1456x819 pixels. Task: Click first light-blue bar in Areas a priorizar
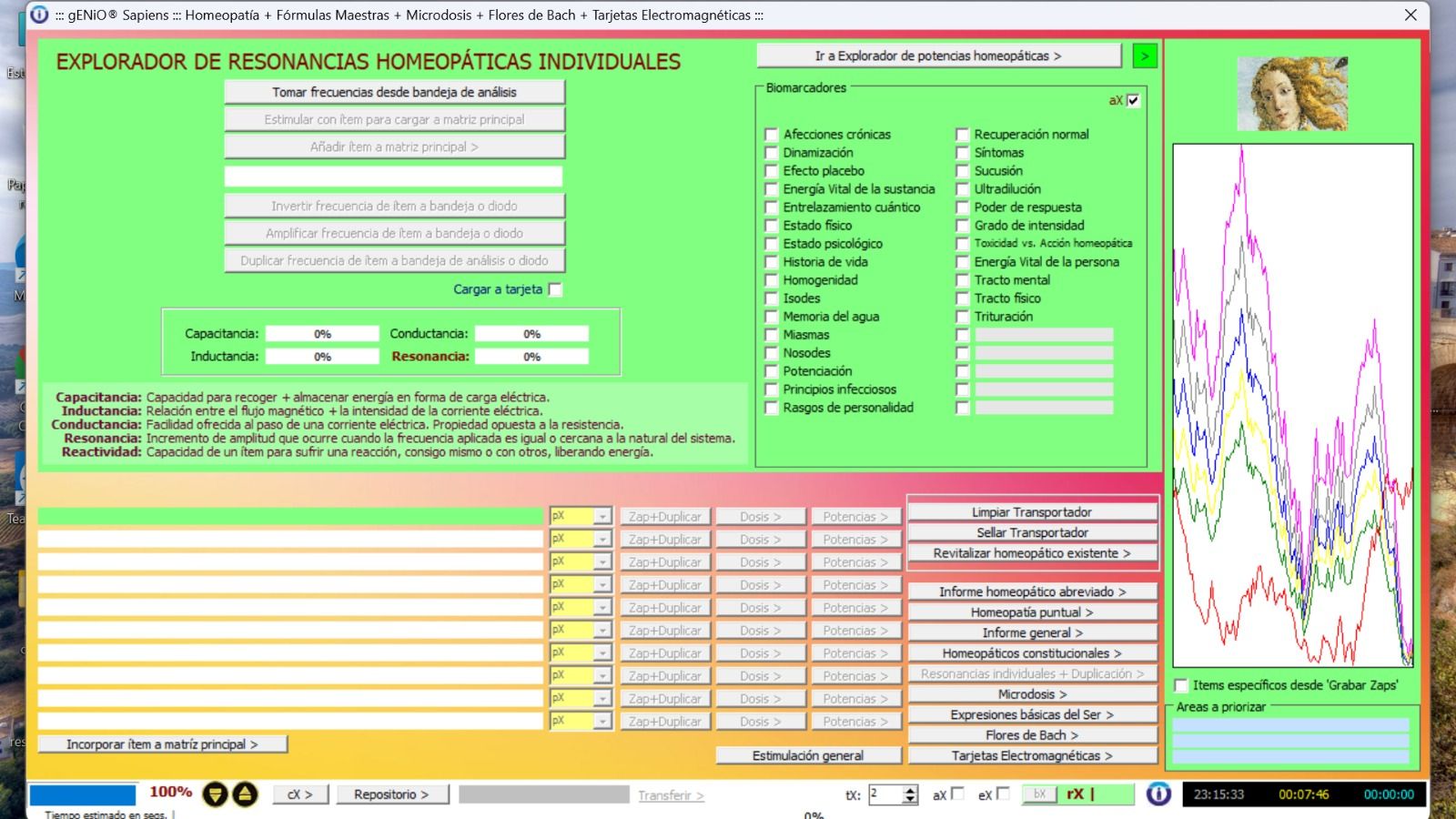(1290, 725)
